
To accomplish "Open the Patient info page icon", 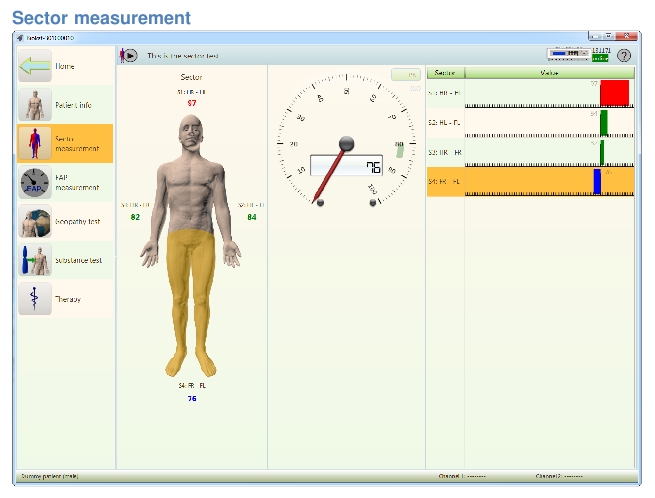I will coord(35,104).
